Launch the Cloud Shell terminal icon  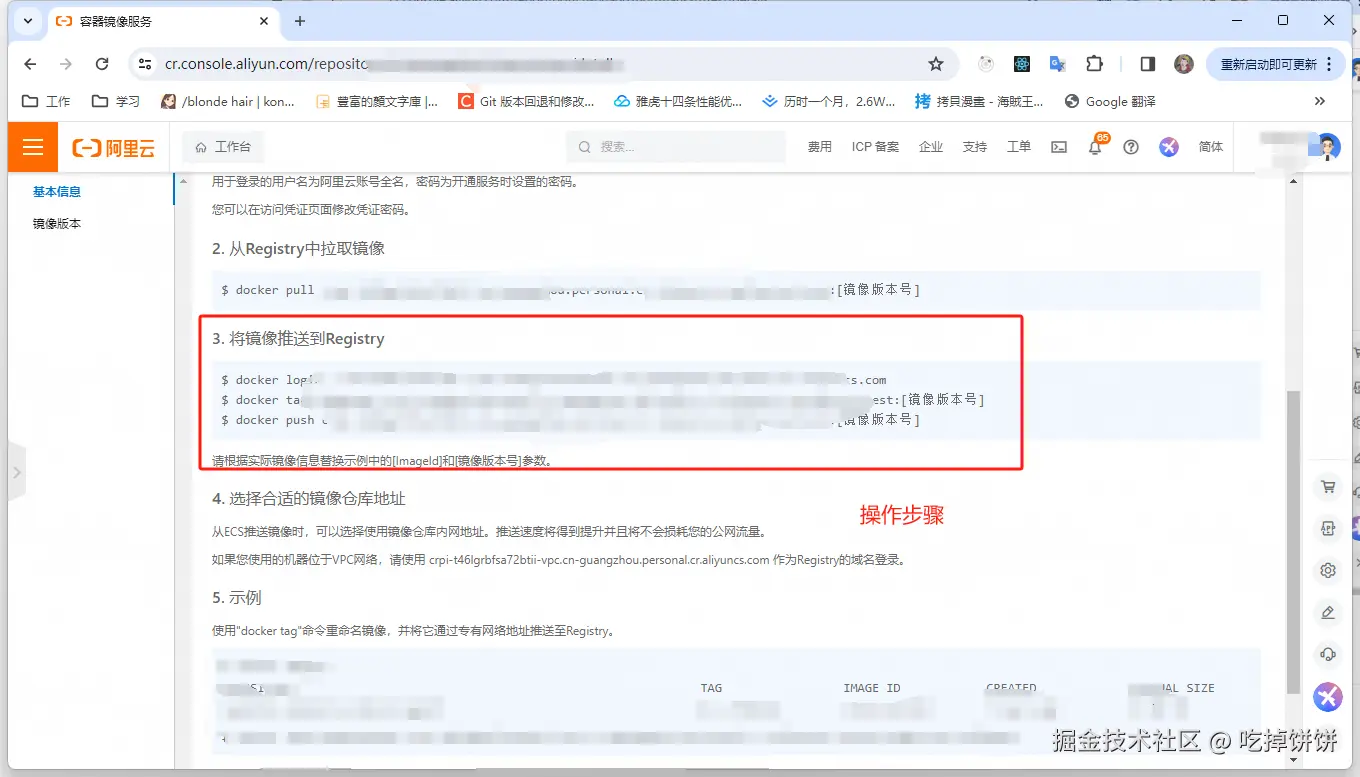1059,147
